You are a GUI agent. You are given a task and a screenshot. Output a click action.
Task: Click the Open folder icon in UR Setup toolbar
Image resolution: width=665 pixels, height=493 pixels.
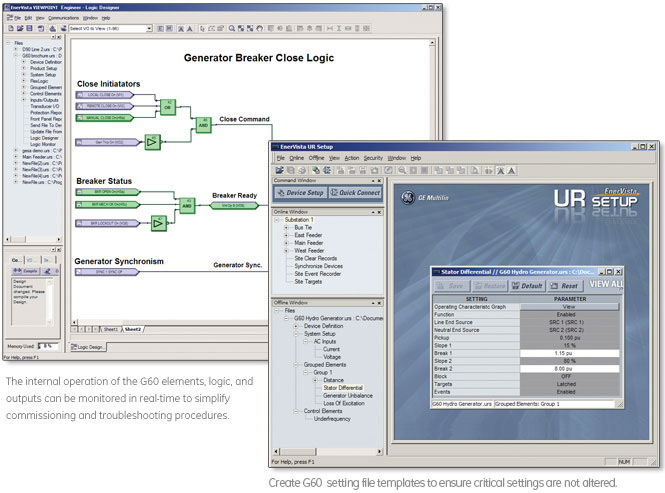[279, 171]
